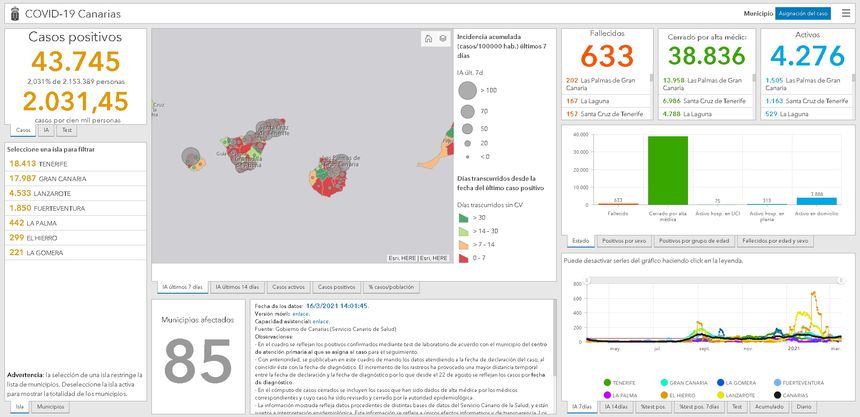
Task: Open the map layers list icon
Action: [x=442, y=39]
